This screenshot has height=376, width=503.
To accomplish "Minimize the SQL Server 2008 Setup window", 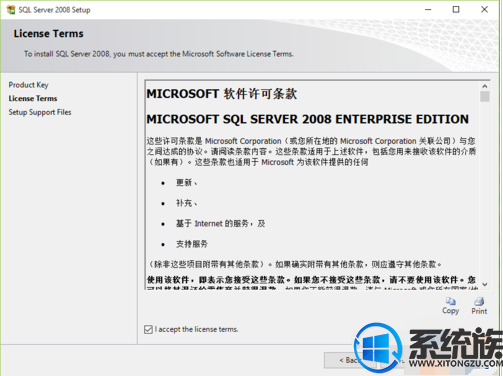I will pos(428,9).
